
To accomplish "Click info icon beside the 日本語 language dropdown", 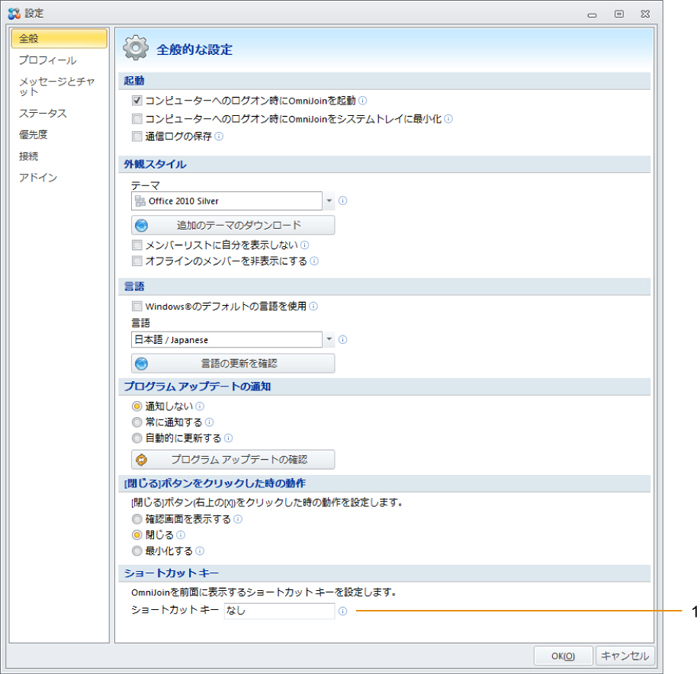I will tap(342, 340).
